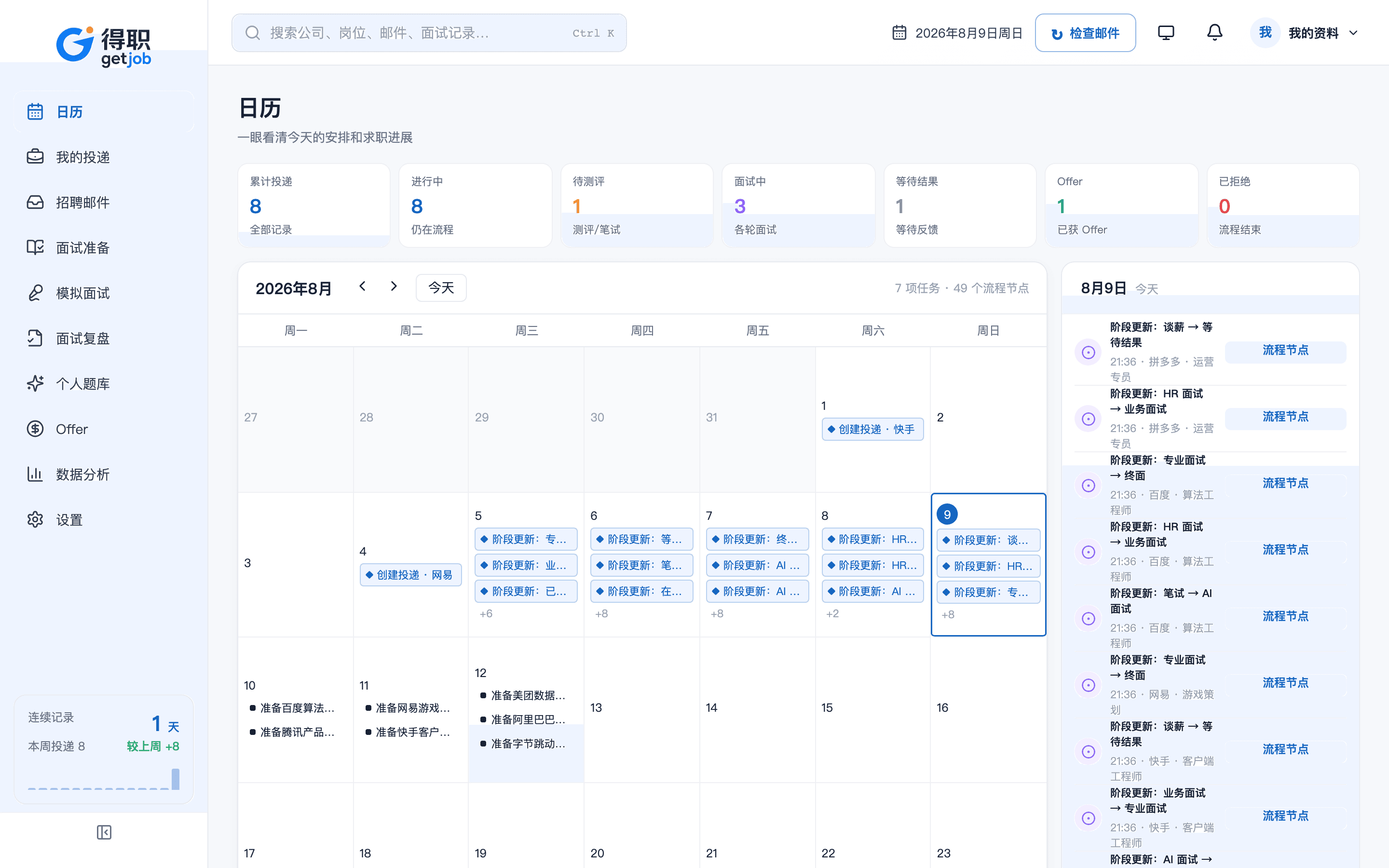
Task: Open 数据分析 in the sidebar
Action: [x=104, y=474]
